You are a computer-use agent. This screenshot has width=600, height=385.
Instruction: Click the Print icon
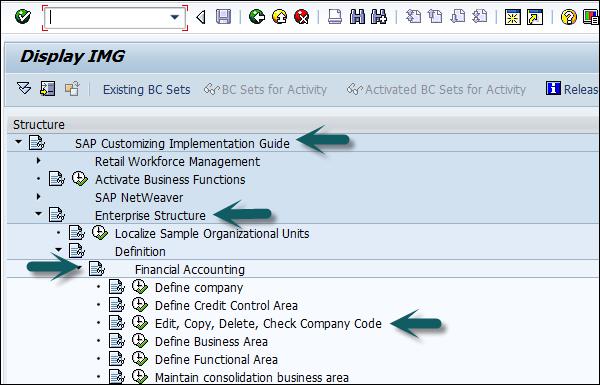pos(335,17)
